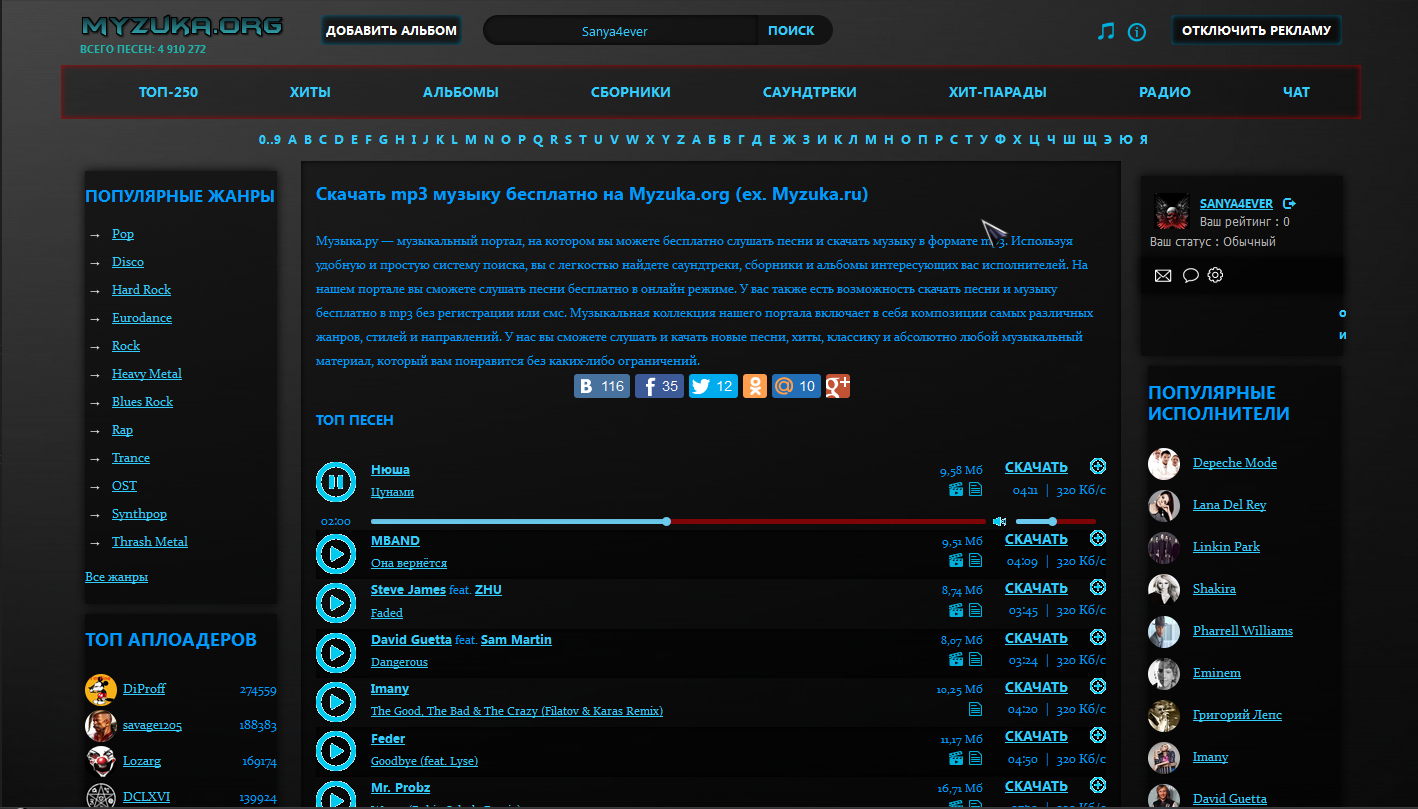Open the Depeche Mode artist page

[1232, 462]
